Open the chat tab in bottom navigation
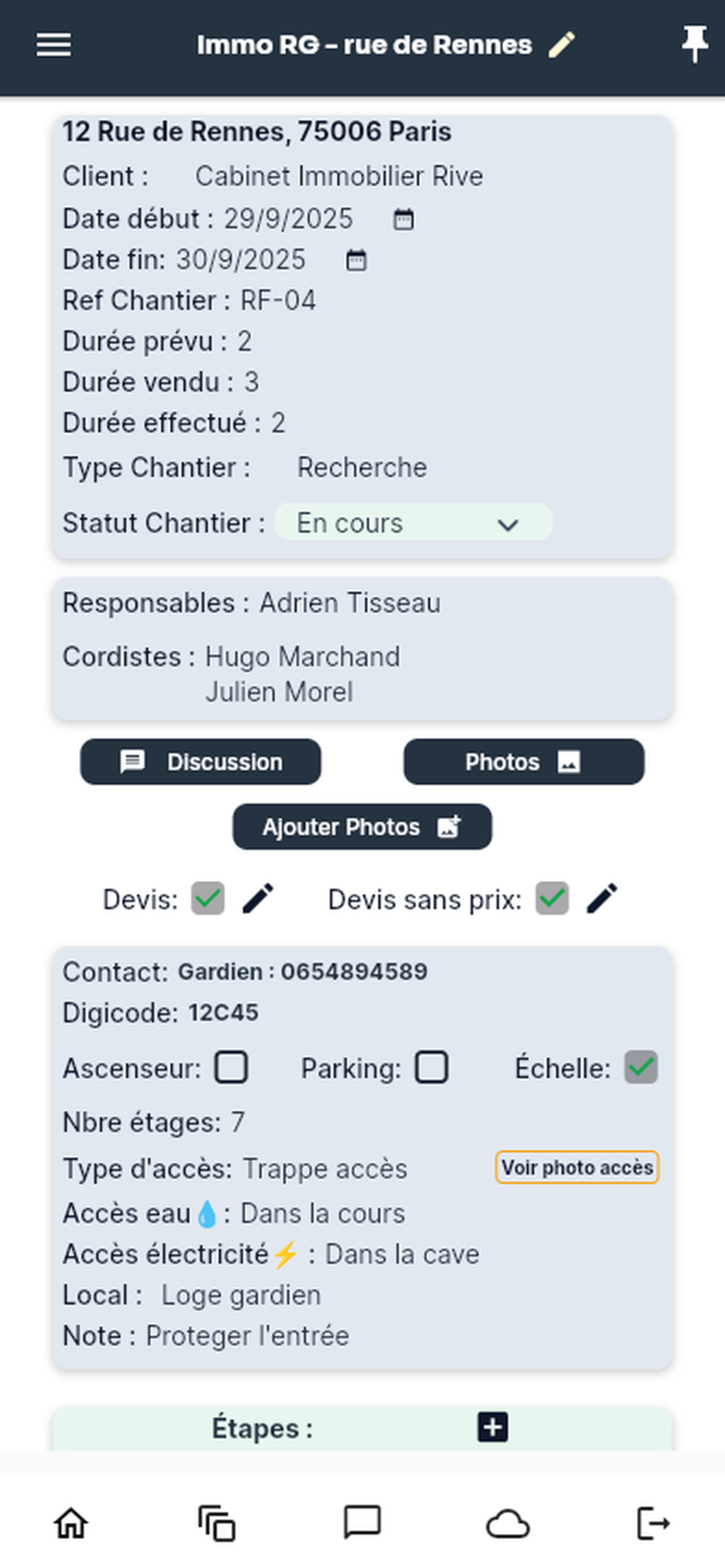The image size is (725, 1568). tap(362, 1523)
